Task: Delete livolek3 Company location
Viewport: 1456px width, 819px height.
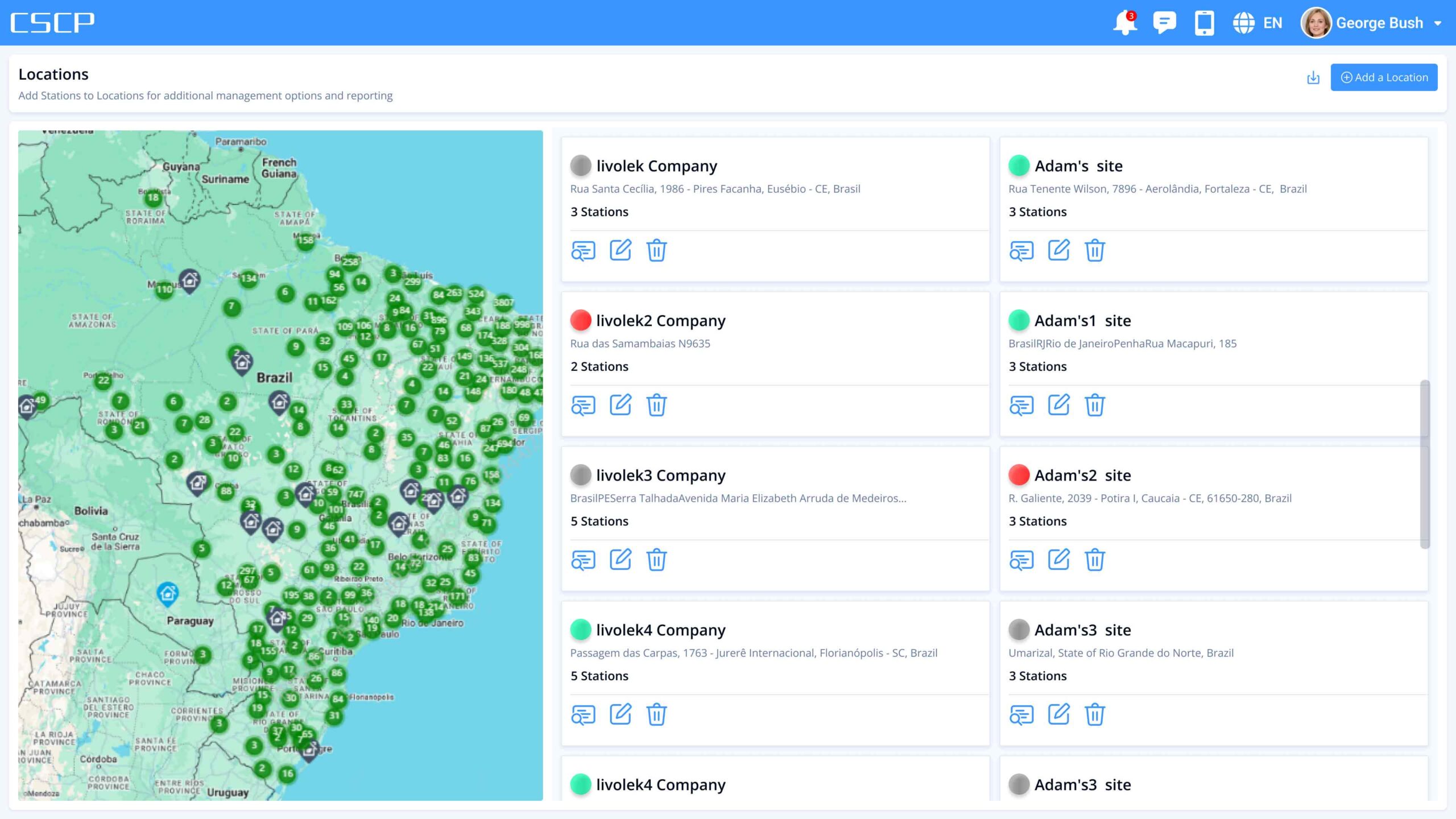Action: [656, 560]
